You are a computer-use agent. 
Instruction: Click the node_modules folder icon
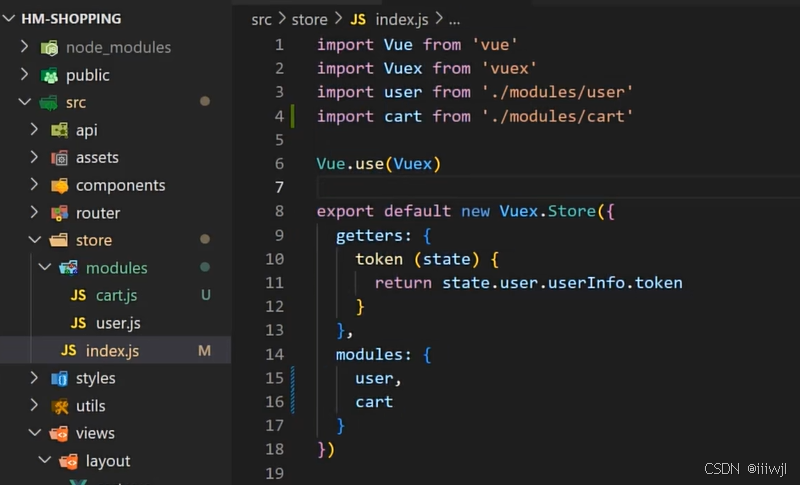pos(49,48)
